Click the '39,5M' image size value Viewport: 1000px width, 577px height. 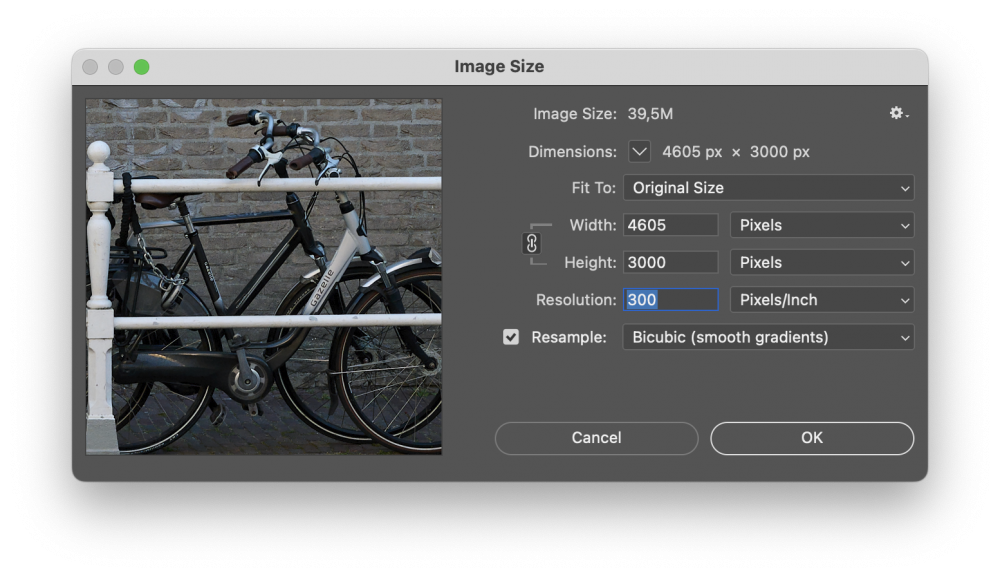[650, 114]
